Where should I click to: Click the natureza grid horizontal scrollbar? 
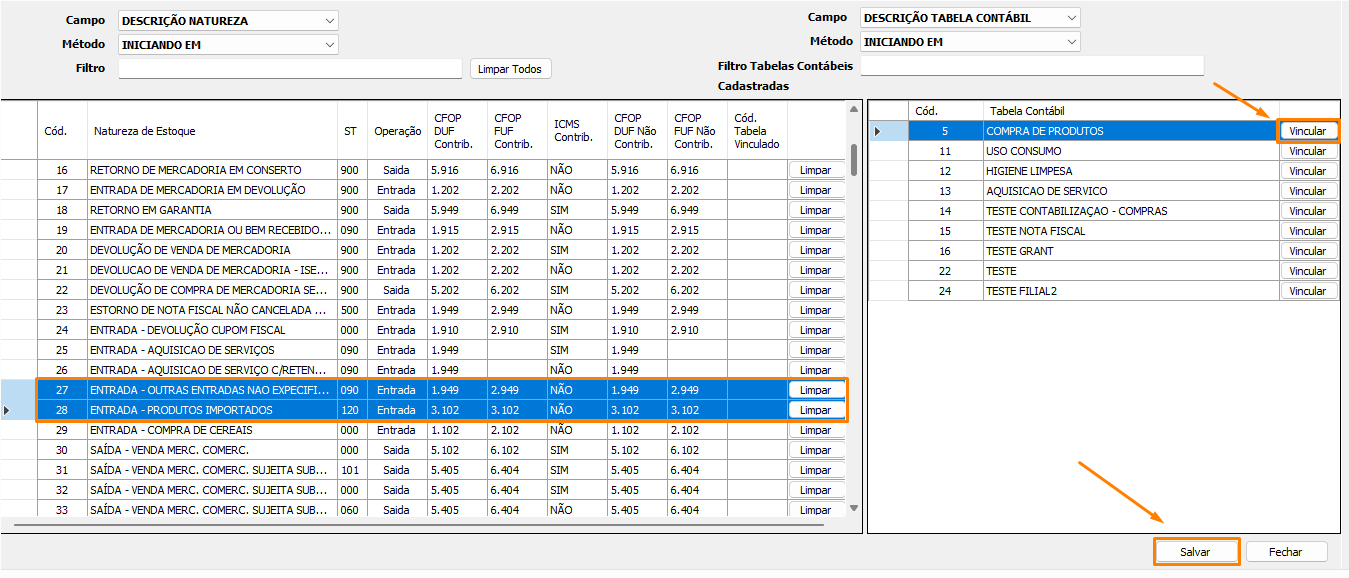click(420, 524)
